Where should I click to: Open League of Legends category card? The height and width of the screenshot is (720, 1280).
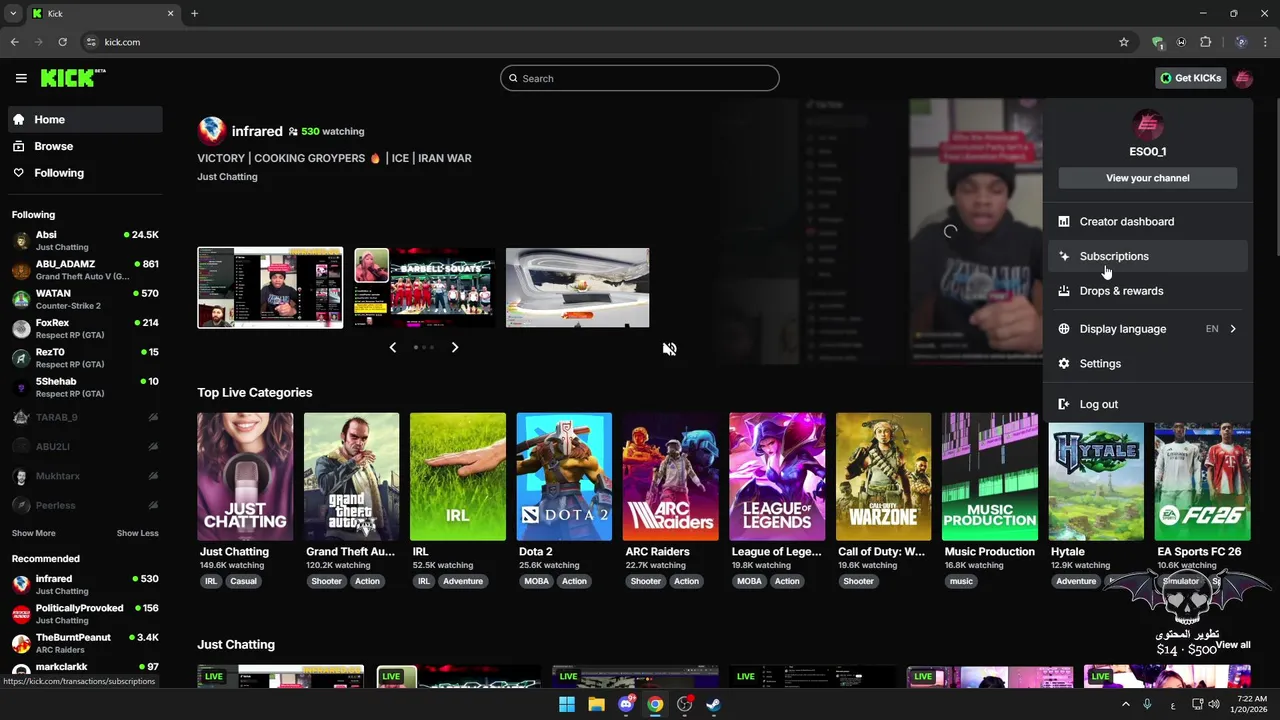[777, 477]
